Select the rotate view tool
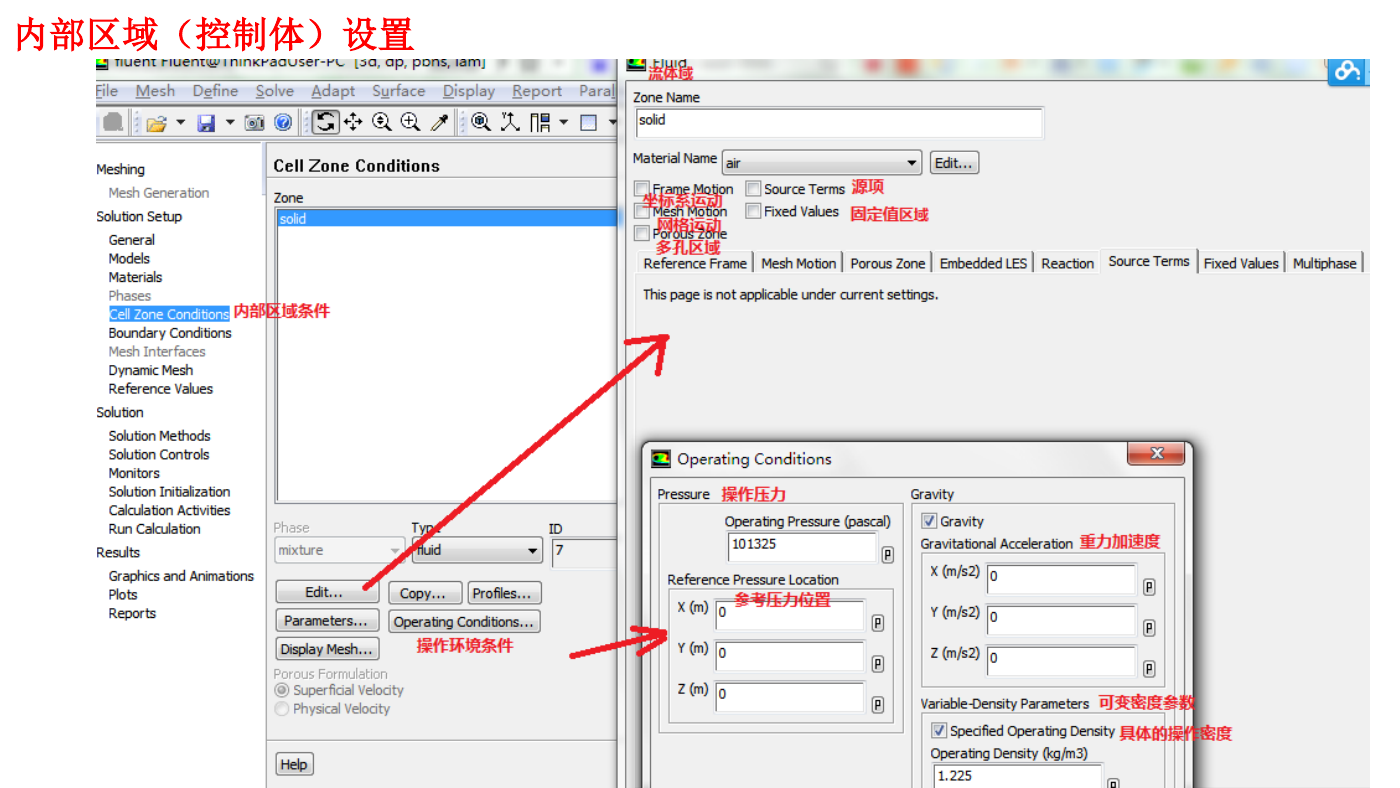Screen dimensions: 1400x788 (325, 122)
